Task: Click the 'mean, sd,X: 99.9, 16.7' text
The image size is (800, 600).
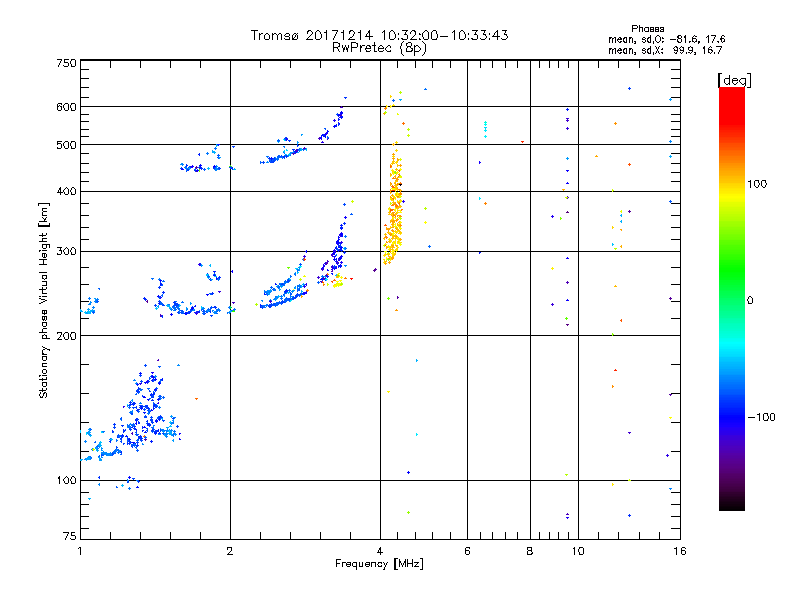Action: coord(665,50)
